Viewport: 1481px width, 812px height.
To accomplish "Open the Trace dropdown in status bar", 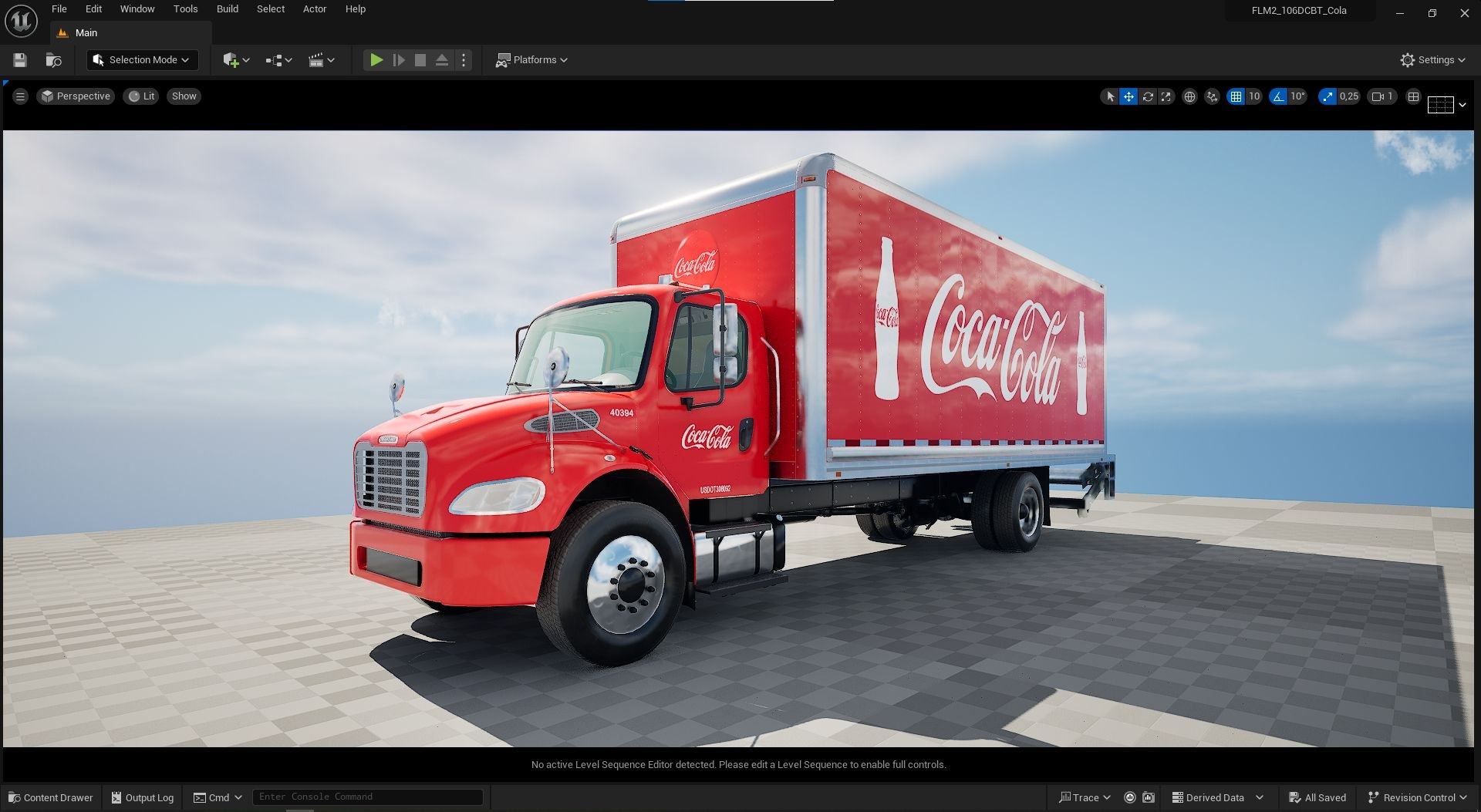I will click(x=1084, y=797).
